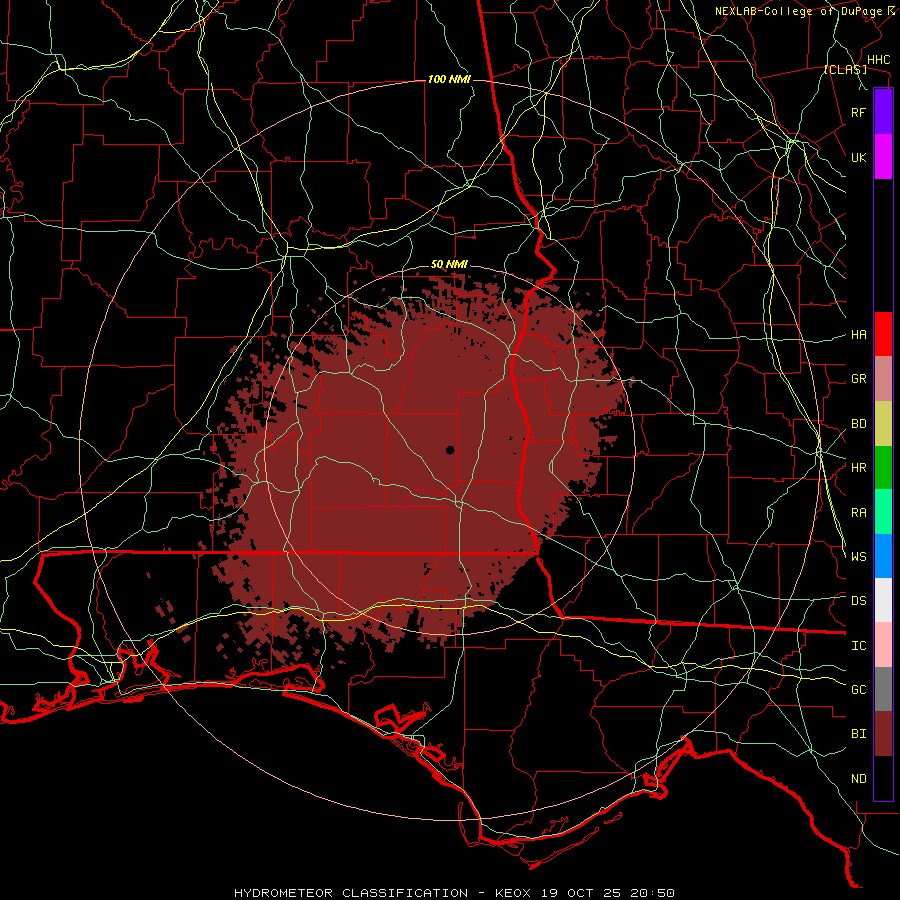
Task: Click the light pink IC legend swatch
Action: coord(883,645)
